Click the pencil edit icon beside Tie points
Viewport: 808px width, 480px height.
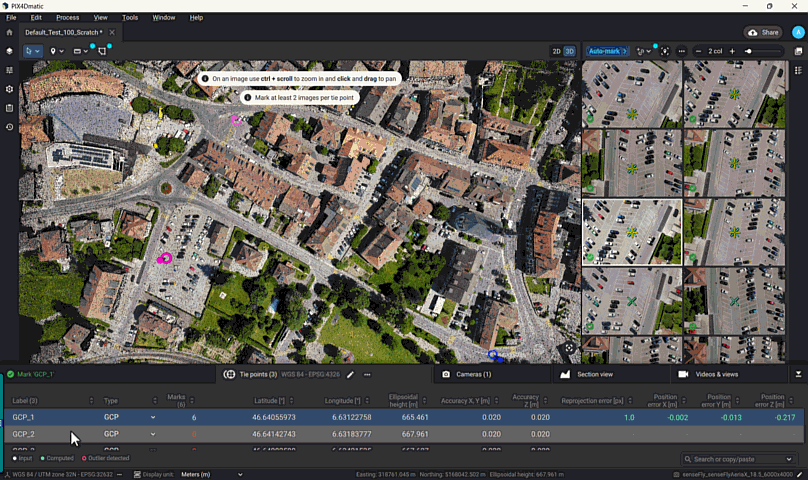350,374
